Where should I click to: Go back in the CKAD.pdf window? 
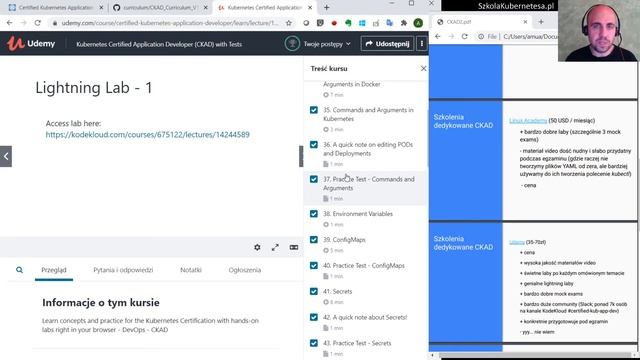(438, 36)
